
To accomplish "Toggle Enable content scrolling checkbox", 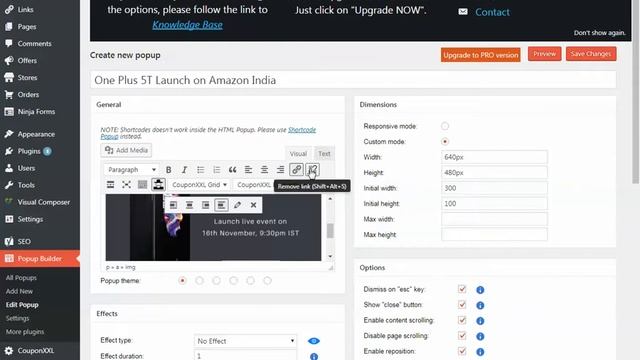I will (x=462, y=320).
